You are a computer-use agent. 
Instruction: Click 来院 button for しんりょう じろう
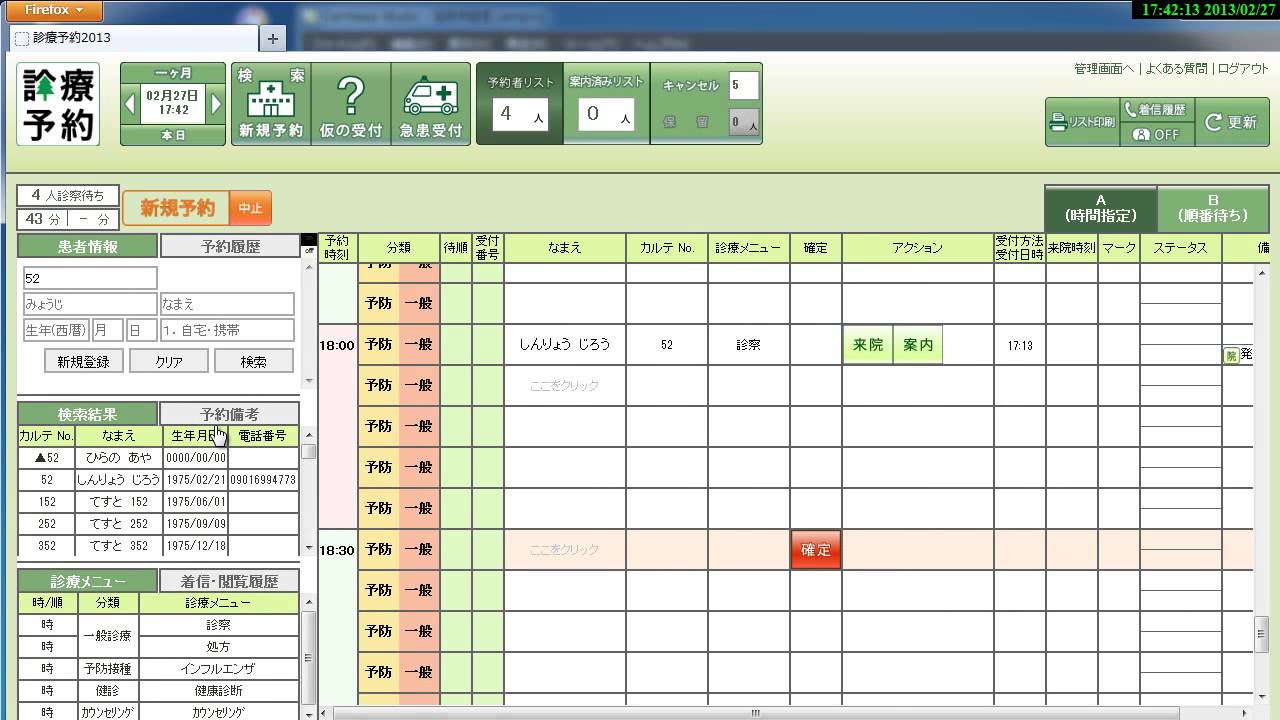tap(868, 345)
